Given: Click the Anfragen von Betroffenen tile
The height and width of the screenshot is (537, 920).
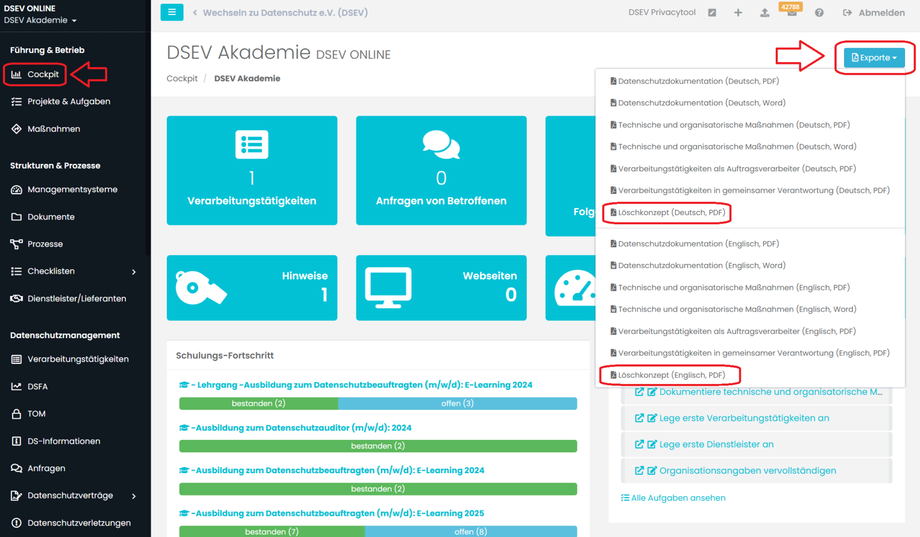Looking at the screenshot, I should (441, 170).
